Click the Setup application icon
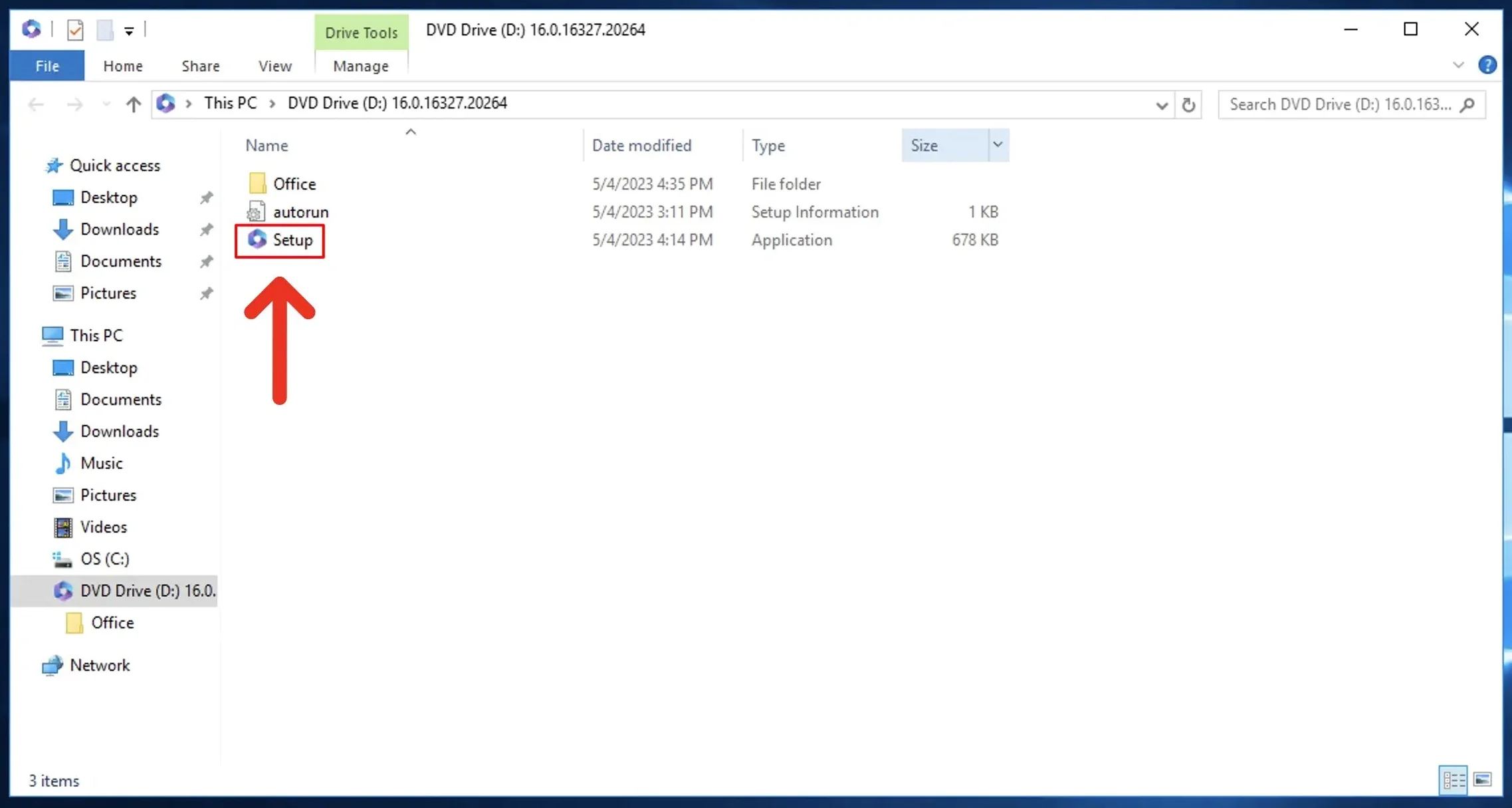Image resolution: width=1512 pixels, height=808 pixels. (x=257, y=239)
